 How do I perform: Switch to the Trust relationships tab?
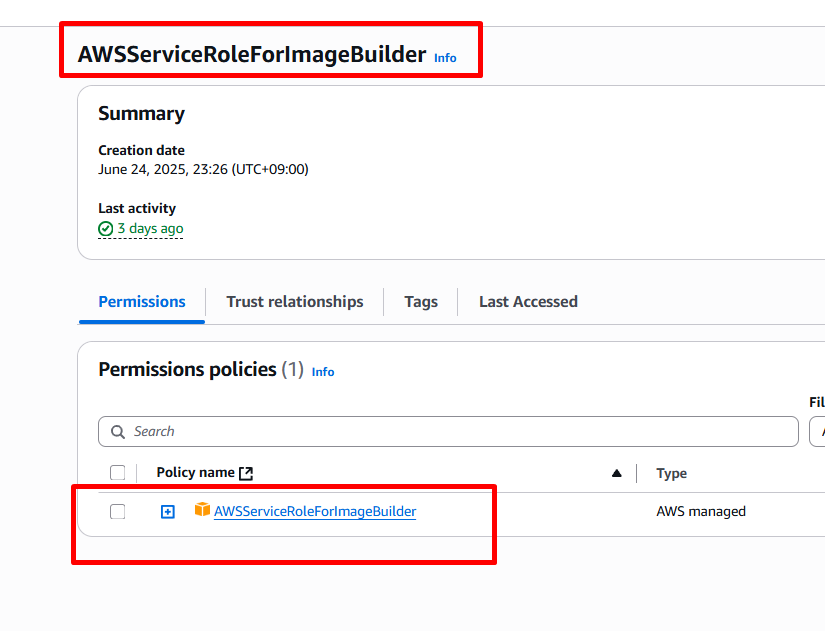[x=295, y=302]
